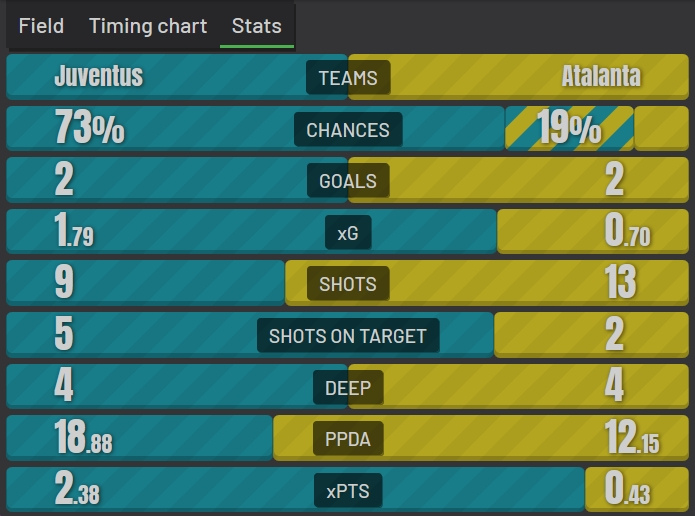Select Juventus xG value 1.79
This screenshot has height=516, width=695.
pyautogui.click(x=74, y=230)
